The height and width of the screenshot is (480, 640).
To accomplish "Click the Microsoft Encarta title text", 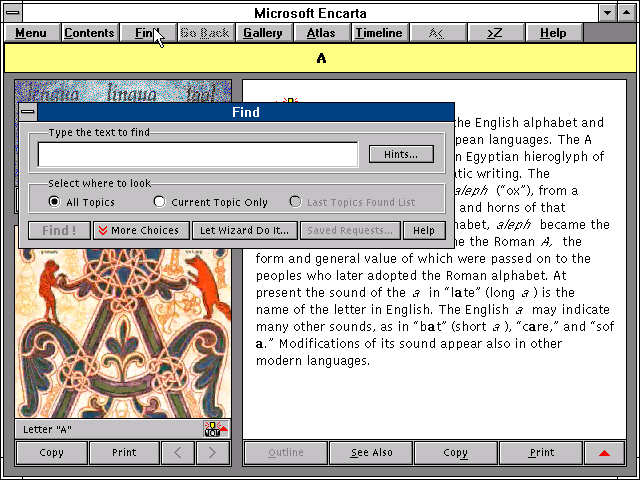I will (x=310, y=13).
